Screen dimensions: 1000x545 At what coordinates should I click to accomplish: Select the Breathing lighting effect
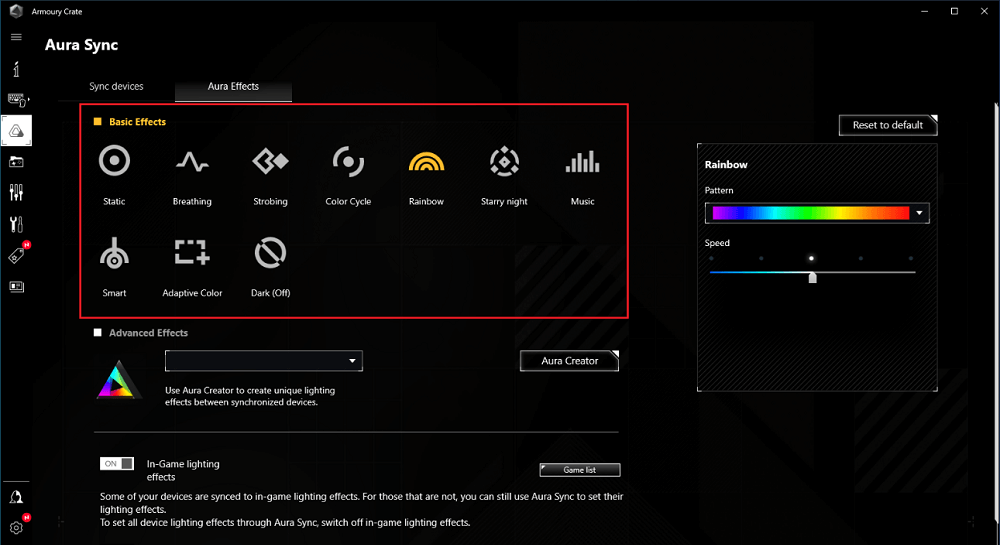coord(192,162)
